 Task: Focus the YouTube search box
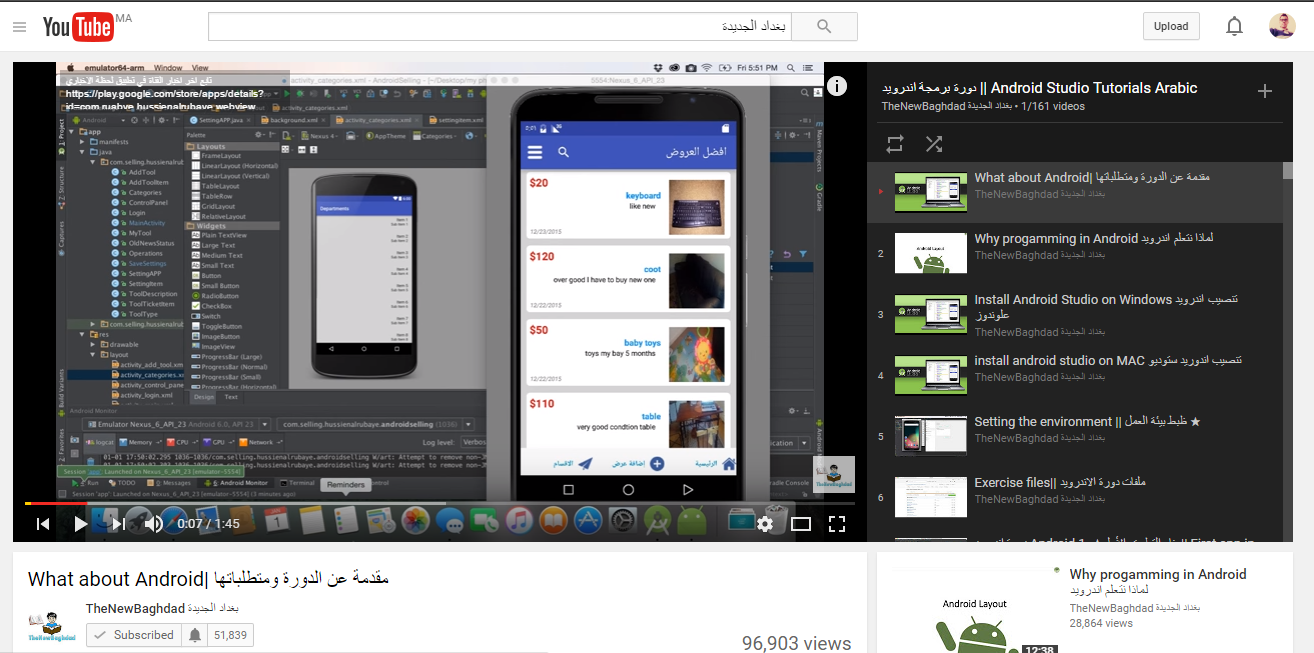tap(500, 27)
